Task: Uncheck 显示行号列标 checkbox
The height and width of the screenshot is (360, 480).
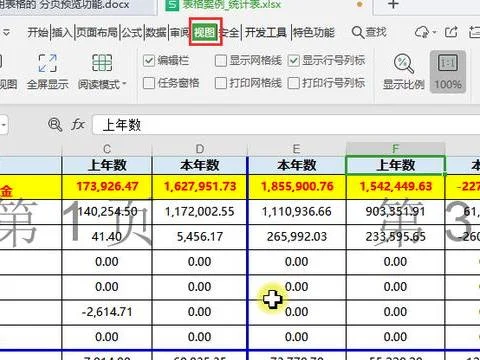Action: click(293, 61)
